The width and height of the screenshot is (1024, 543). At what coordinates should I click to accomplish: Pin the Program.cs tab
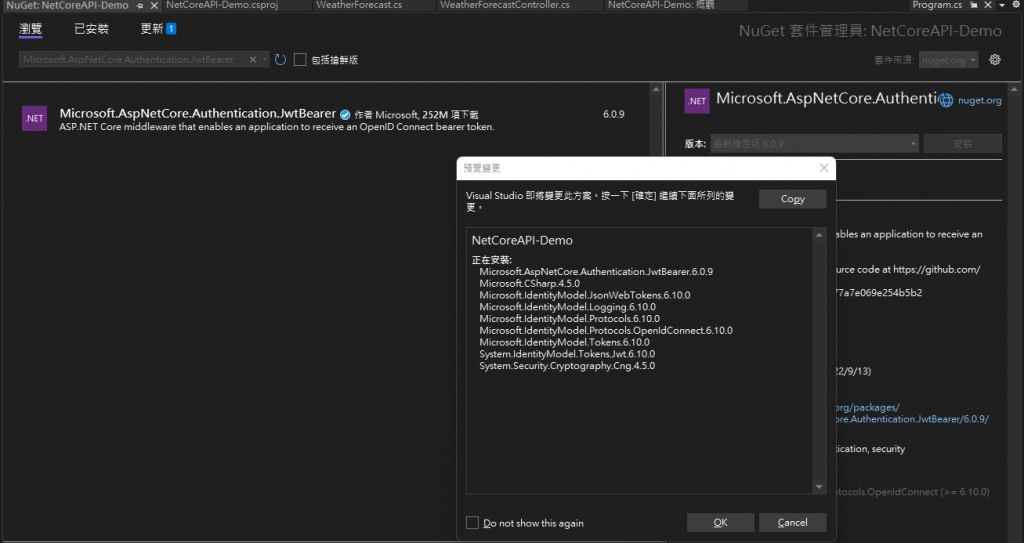coord(973,5)
